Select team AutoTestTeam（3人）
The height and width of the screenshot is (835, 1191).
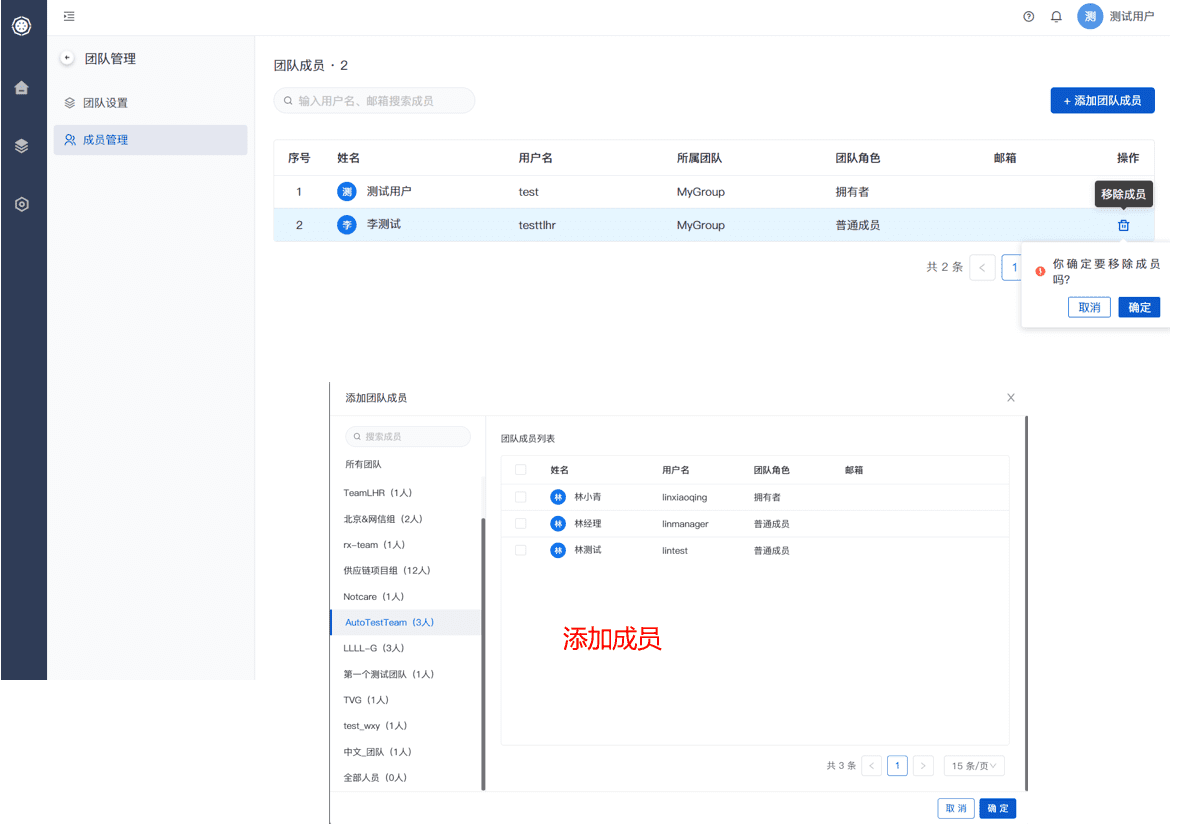click(x=406, y=622)
